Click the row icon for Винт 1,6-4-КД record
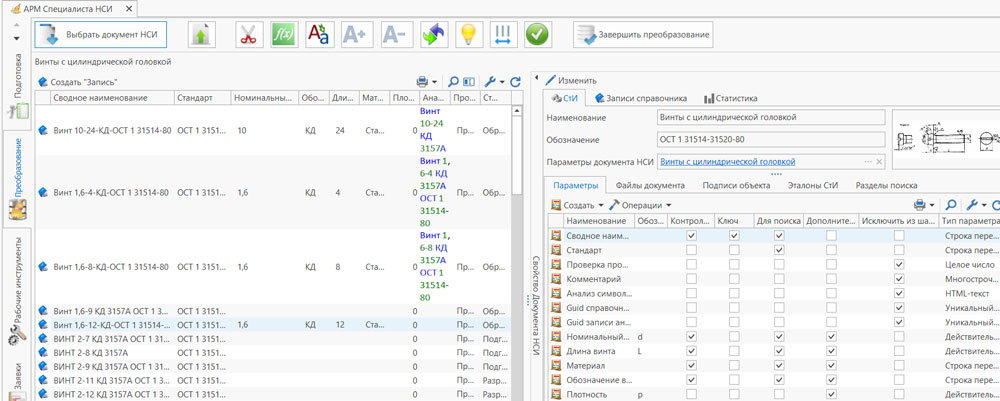Image resolution: width=1000 pixels, height=401 pixels. [43, 192]
